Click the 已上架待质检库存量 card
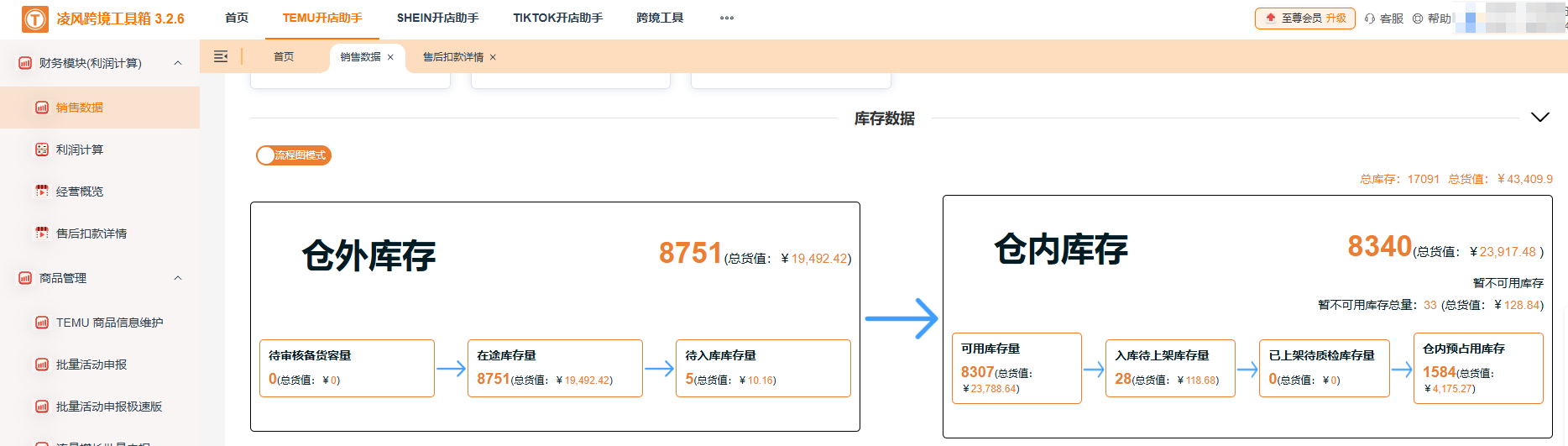The height and width of the screenshot is (446, 1568). [x=1325, y=368]
